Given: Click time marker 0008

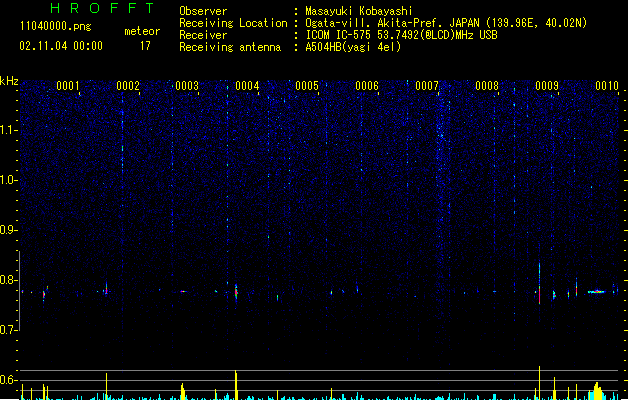Looking at the screenshot, I should point(487,86).
